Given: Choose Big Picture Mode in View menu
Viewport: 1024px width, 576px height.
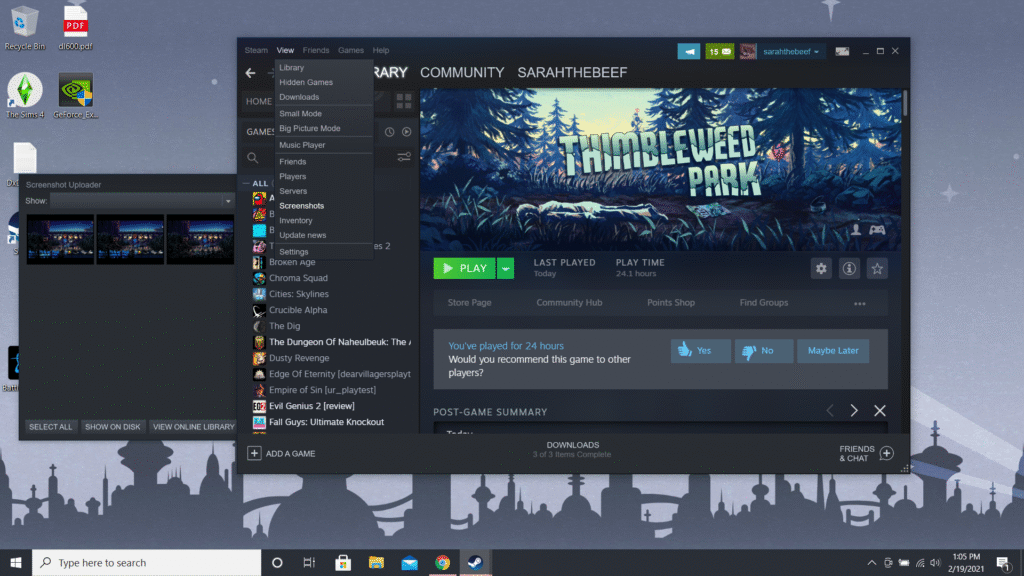Looking at the screenshot, I should tap(309, 128).
